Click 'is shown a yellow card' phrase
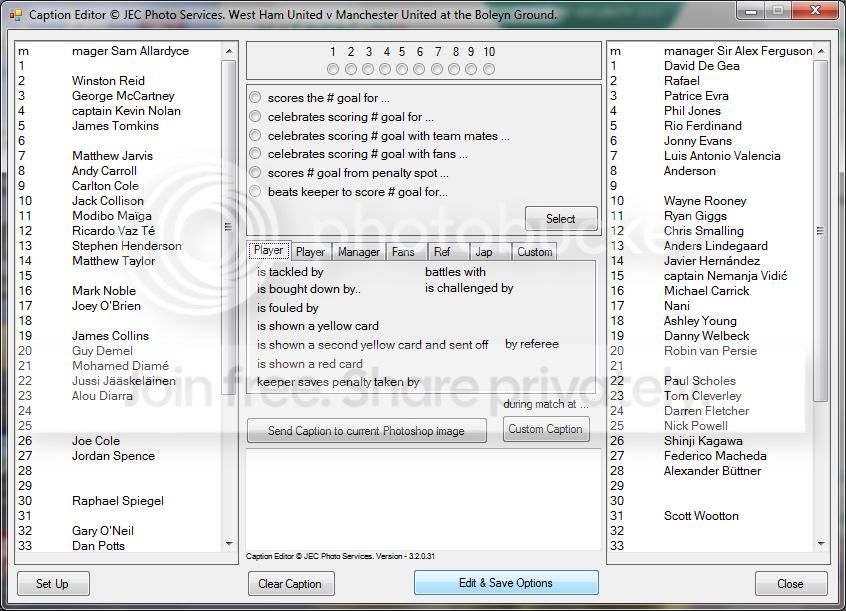Image resolution: width=846 pixels, height=611 pixels. coord(318,326)
